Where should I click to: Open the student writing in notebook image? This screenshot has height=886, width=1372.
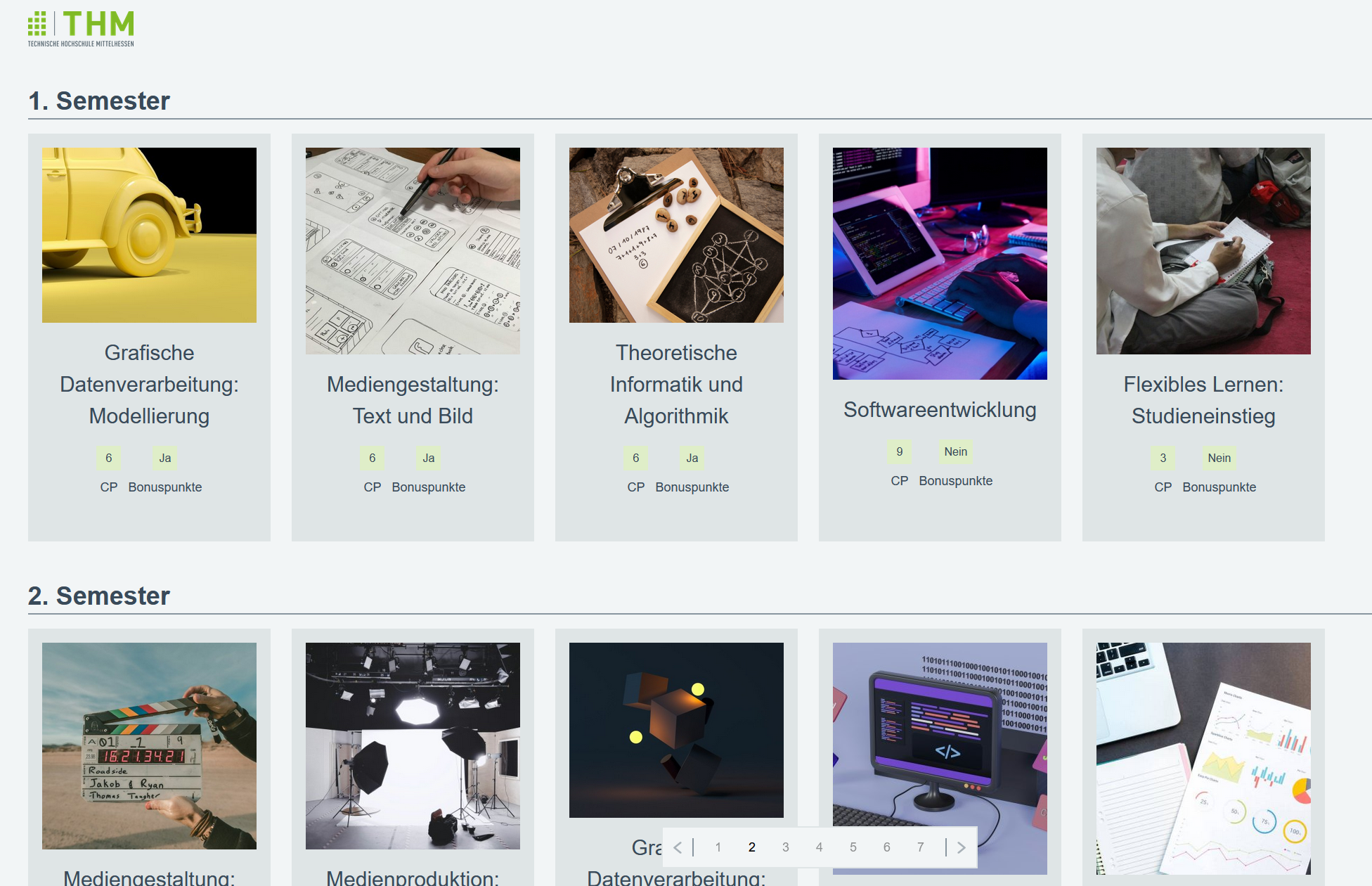click(1203, 251)
